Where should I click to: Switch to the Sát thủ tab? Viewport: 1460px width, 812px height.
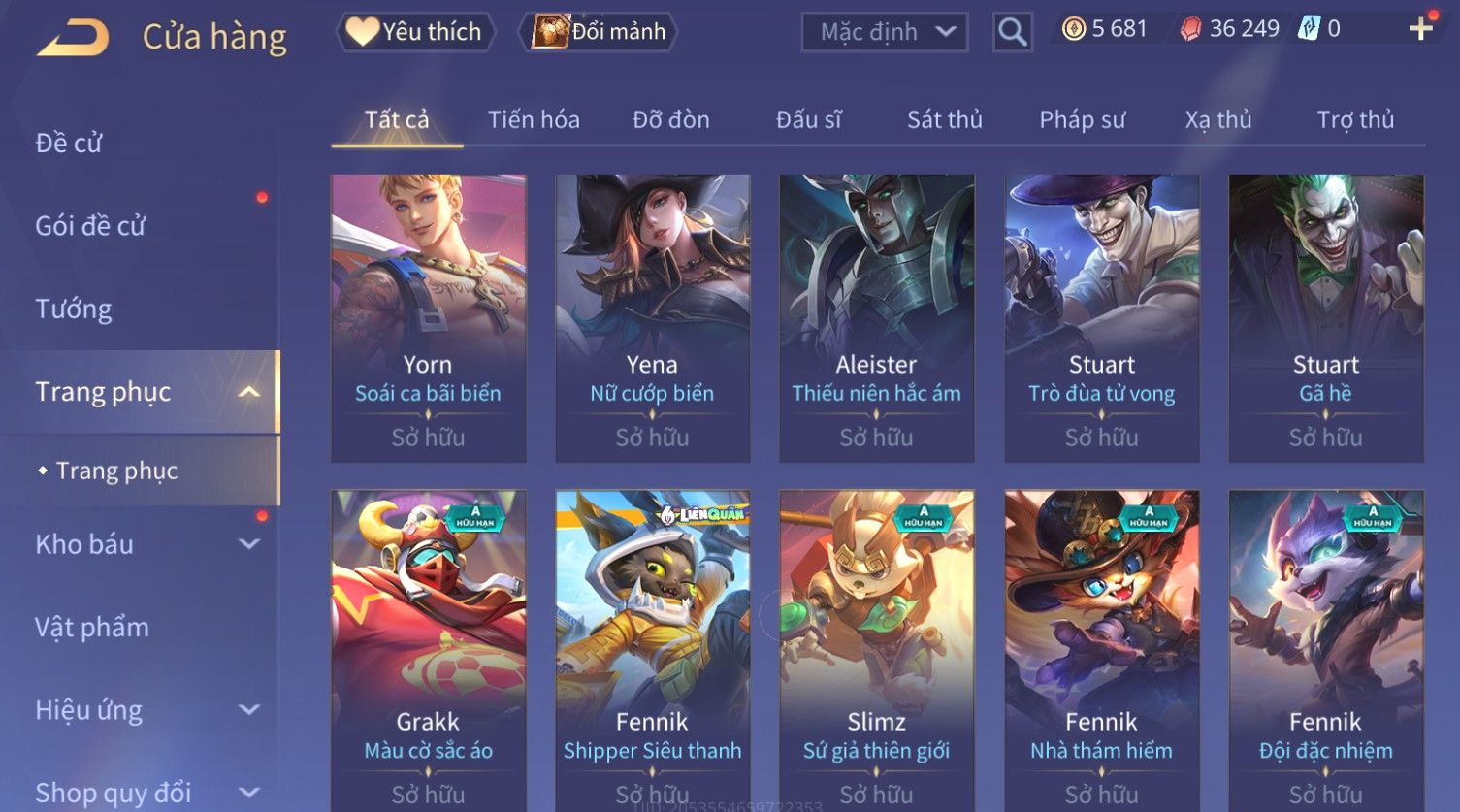click(945, 119)
